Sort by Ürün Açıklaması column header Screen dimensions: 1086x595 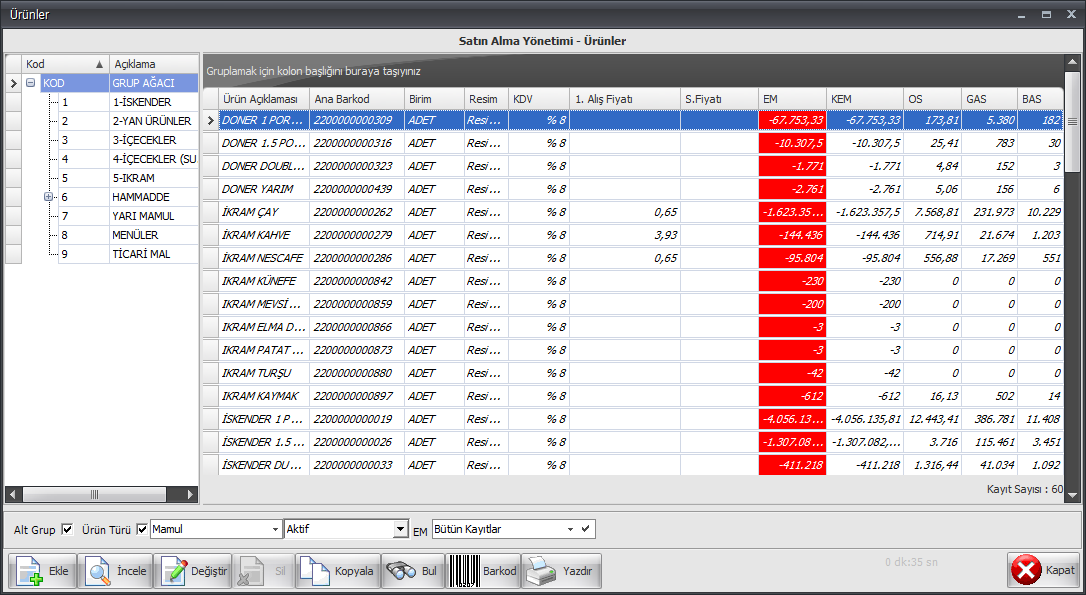[264, 99]
